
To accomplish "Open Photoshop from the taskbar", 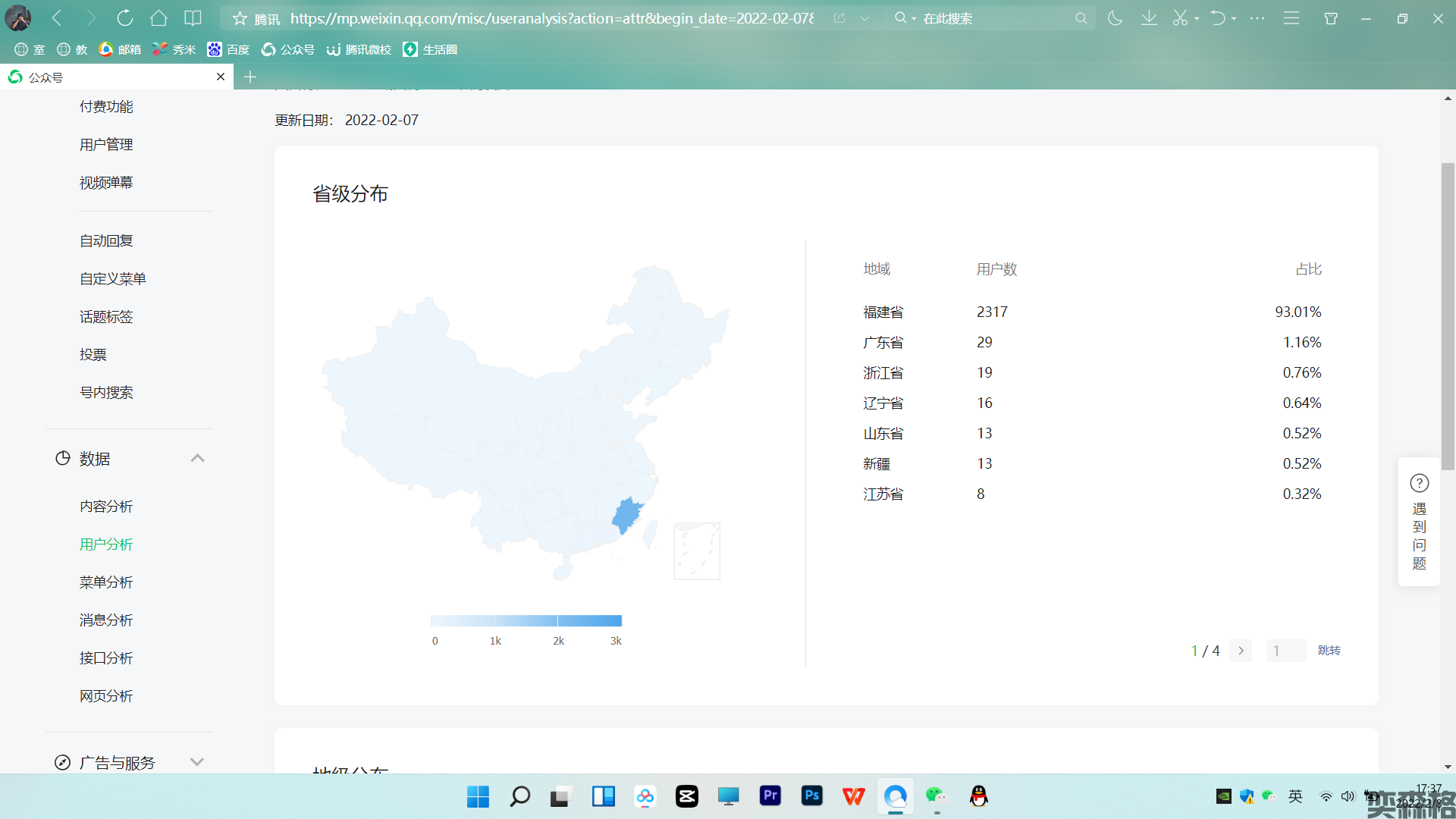I will pyautogui.click(x=811, y=795).
